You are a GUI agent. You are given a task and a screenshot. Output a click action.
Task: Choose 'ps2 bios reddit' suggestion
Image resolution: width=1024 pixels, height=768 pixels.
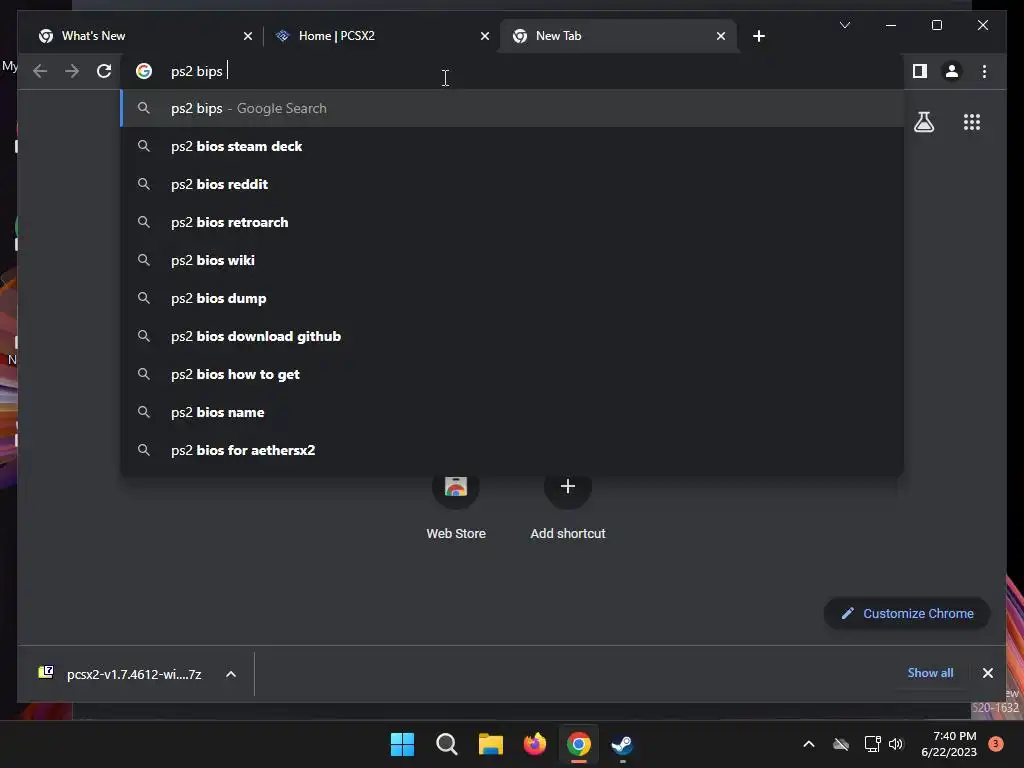click(512, 184)
